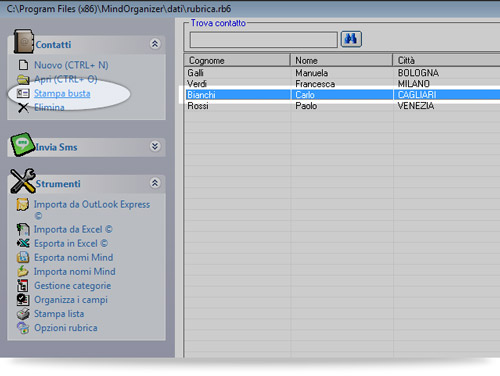The height and width of the screenshot is (376, 500).
Task: Click the Esporta in Excel icon
Action: 23,243
